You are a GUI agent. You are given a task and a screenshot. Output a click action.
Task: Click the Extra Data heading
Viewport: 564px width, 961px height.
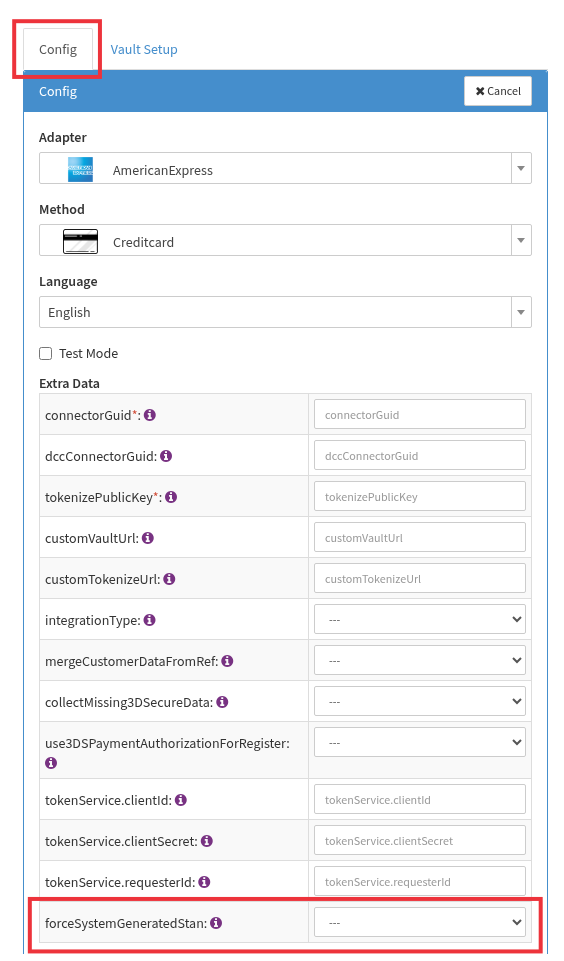69,384
